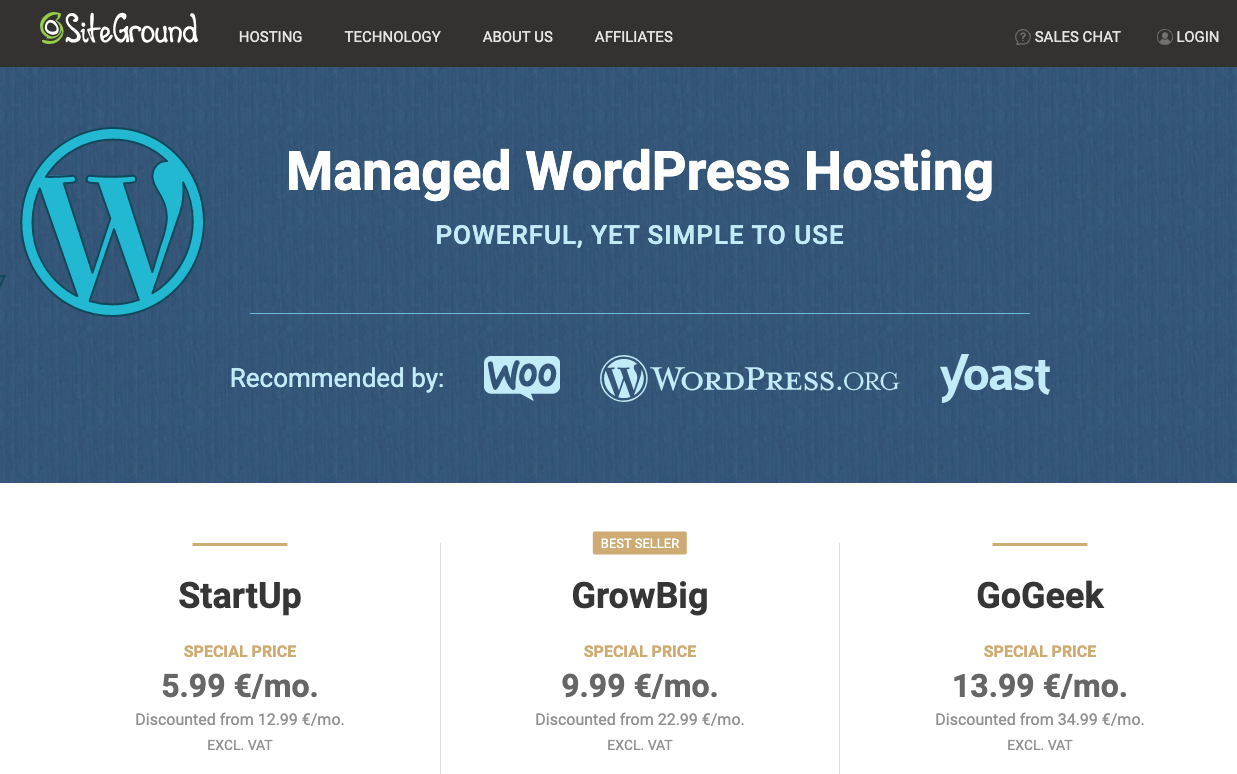Click the user avatar icon beside Login

click(x=1164, y=36)
